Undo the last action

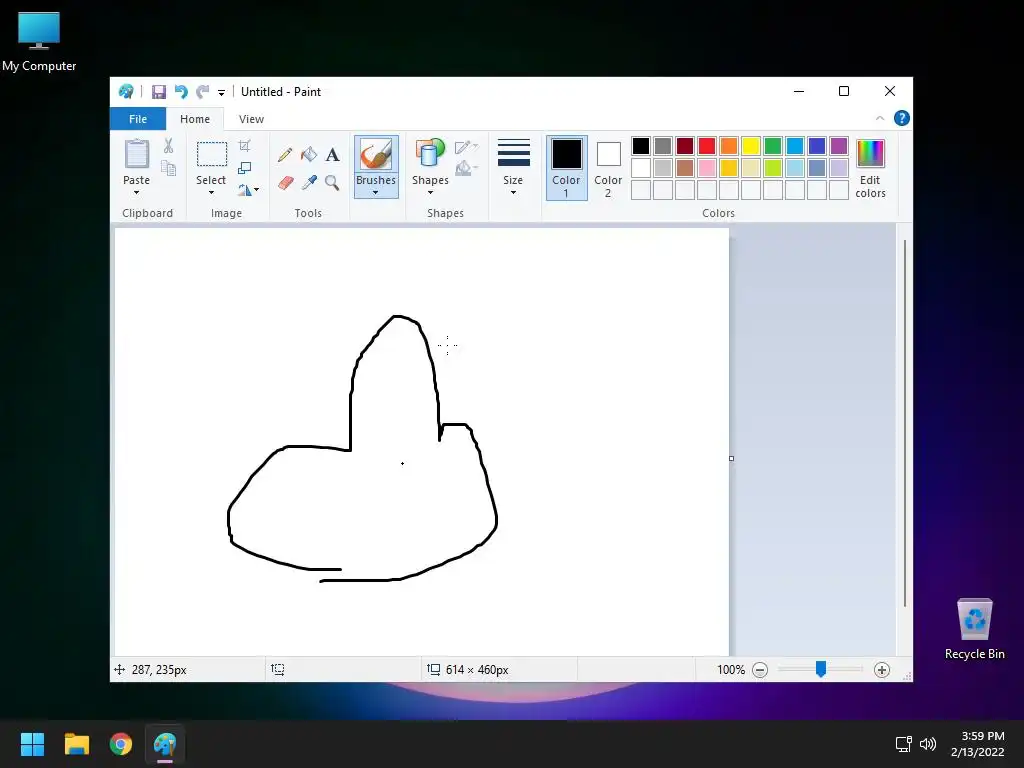tap(181, 92)
